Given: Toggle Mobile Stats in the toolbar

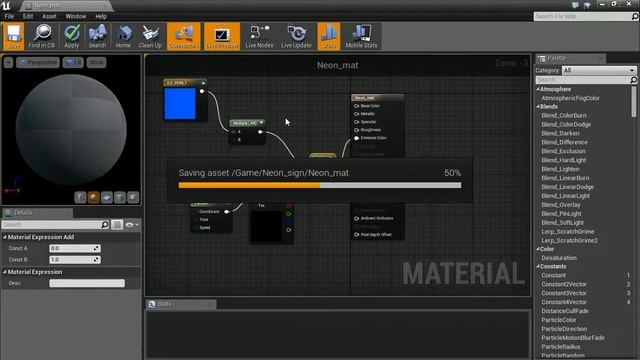Looking at the screenshot, I should (x=361, y=36).
